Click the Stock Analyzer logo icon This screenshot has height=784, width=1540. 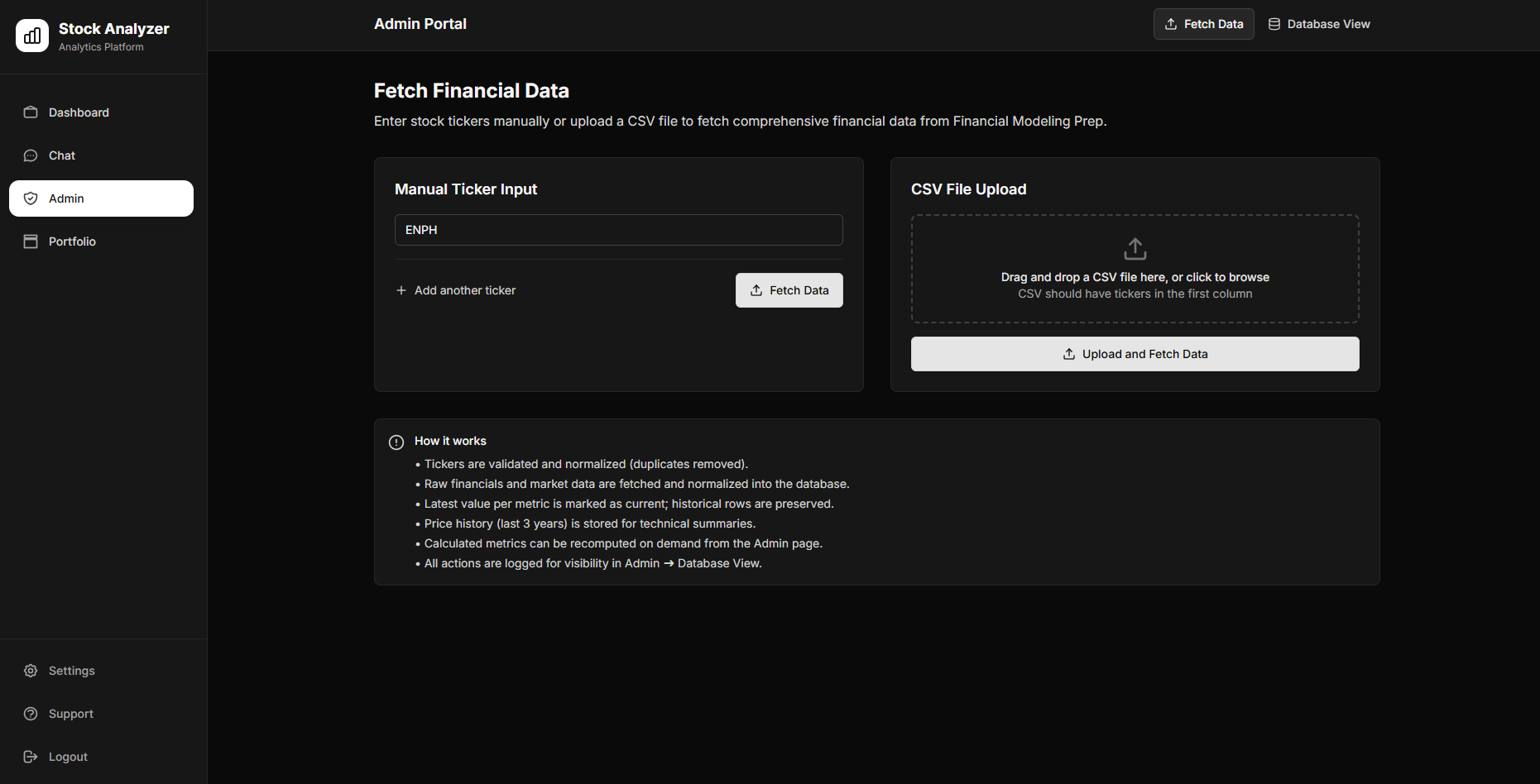(x=31, y=36)
